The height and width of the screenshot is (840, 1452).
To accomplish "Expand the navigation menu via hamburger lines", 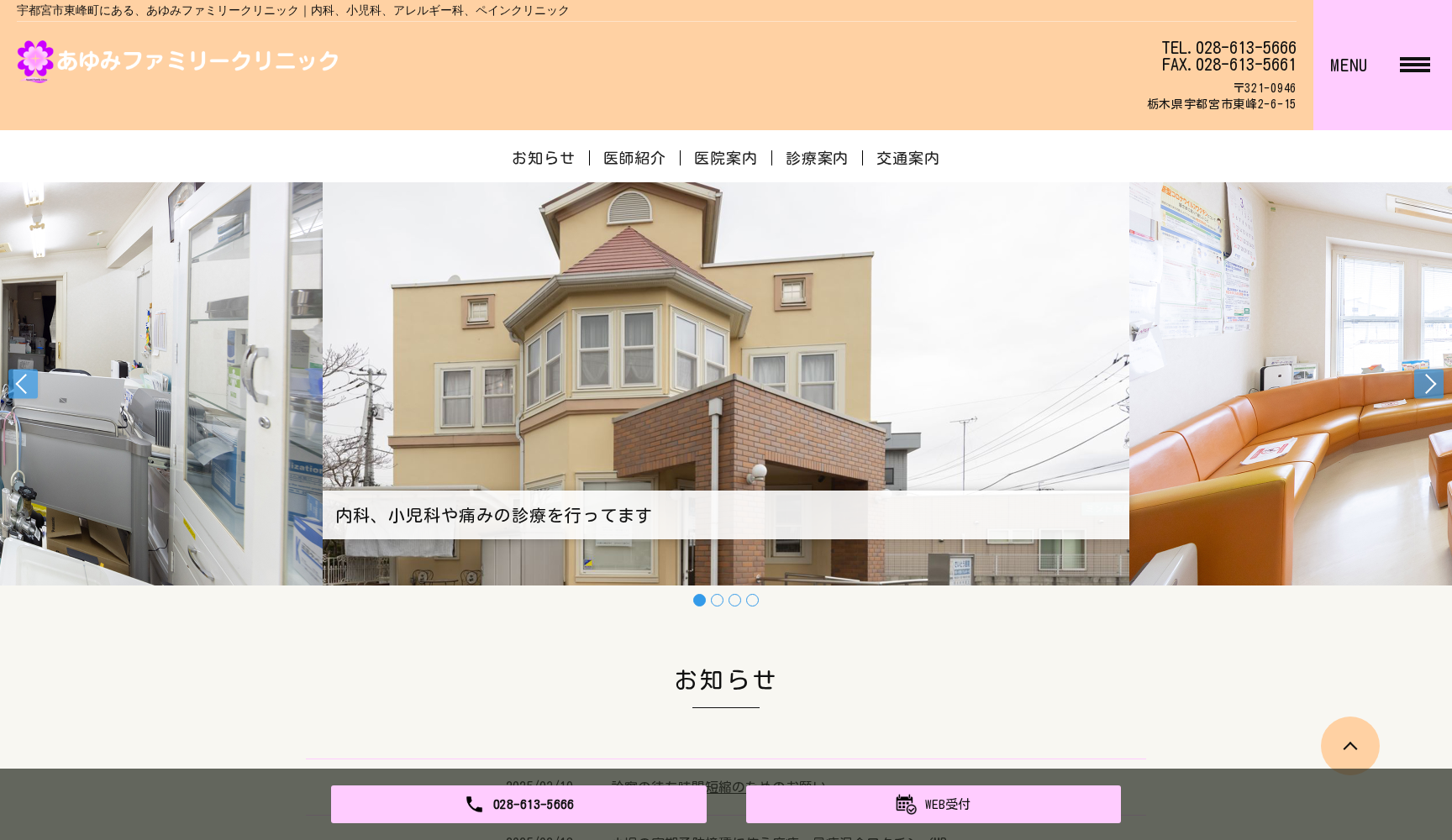I will tap(1415, 65).
